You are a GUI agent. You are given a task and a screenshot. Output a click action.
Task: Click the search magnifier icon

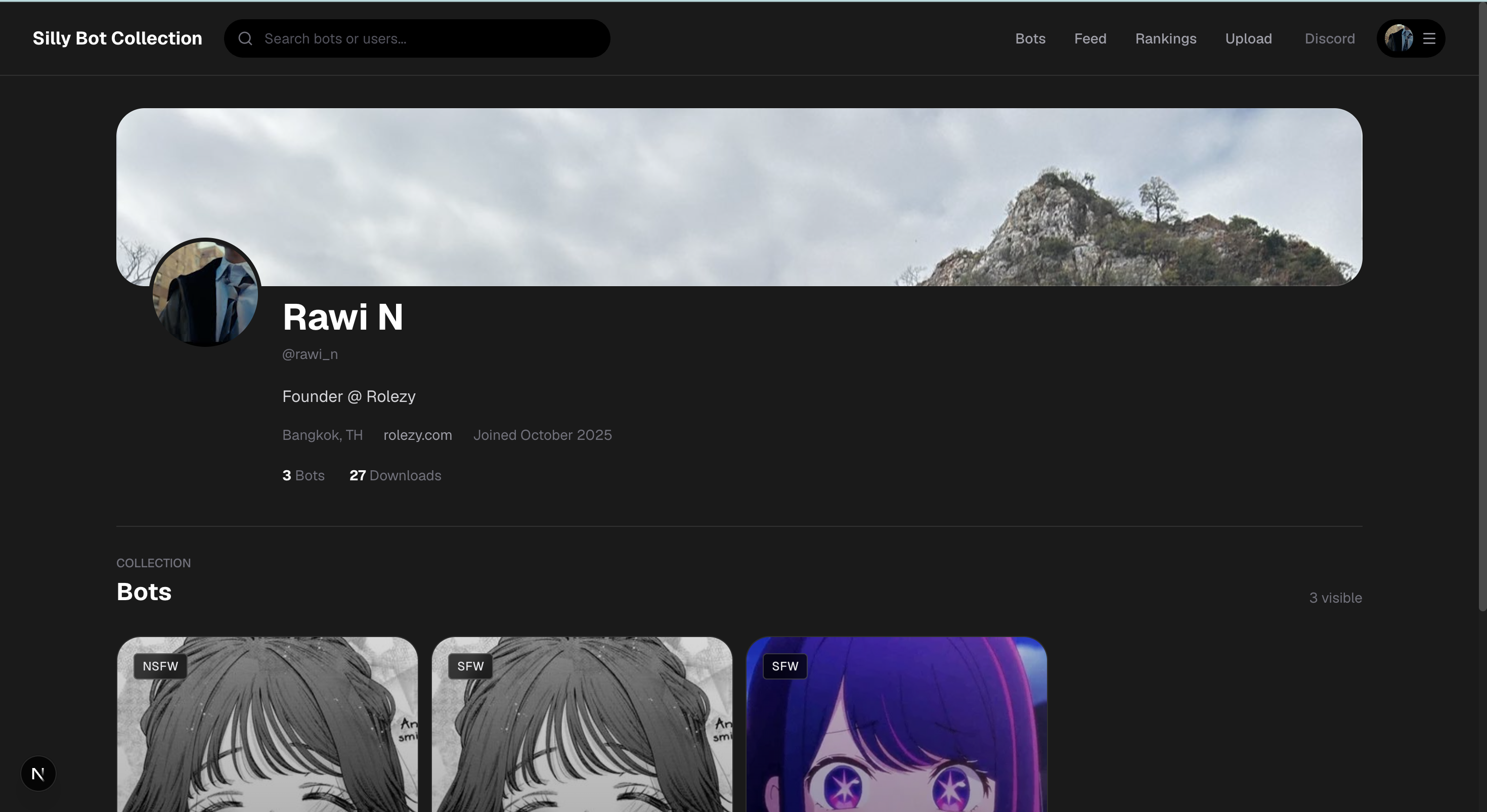point(245,38)
